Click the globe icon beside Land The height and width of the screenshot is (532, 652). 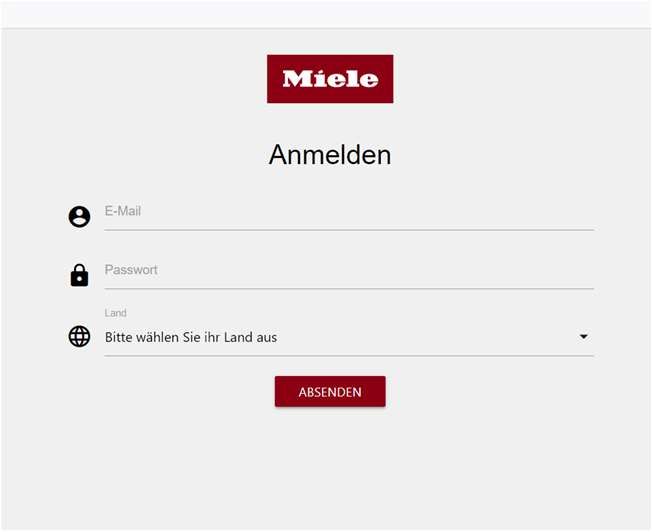[79, 337]
